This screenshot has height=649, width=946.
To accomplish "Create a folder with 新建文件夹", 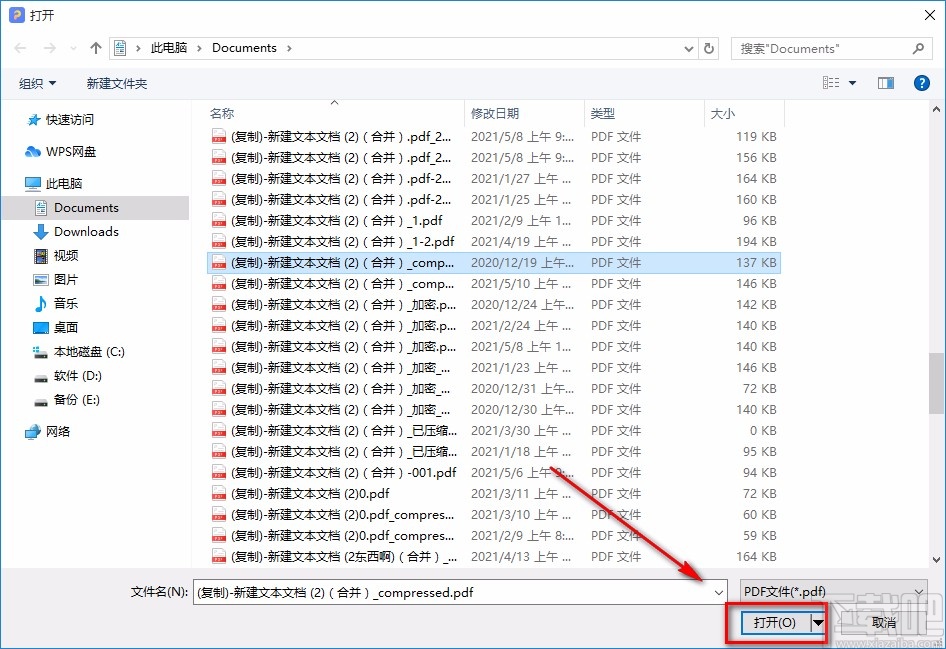I will point(116,83).
